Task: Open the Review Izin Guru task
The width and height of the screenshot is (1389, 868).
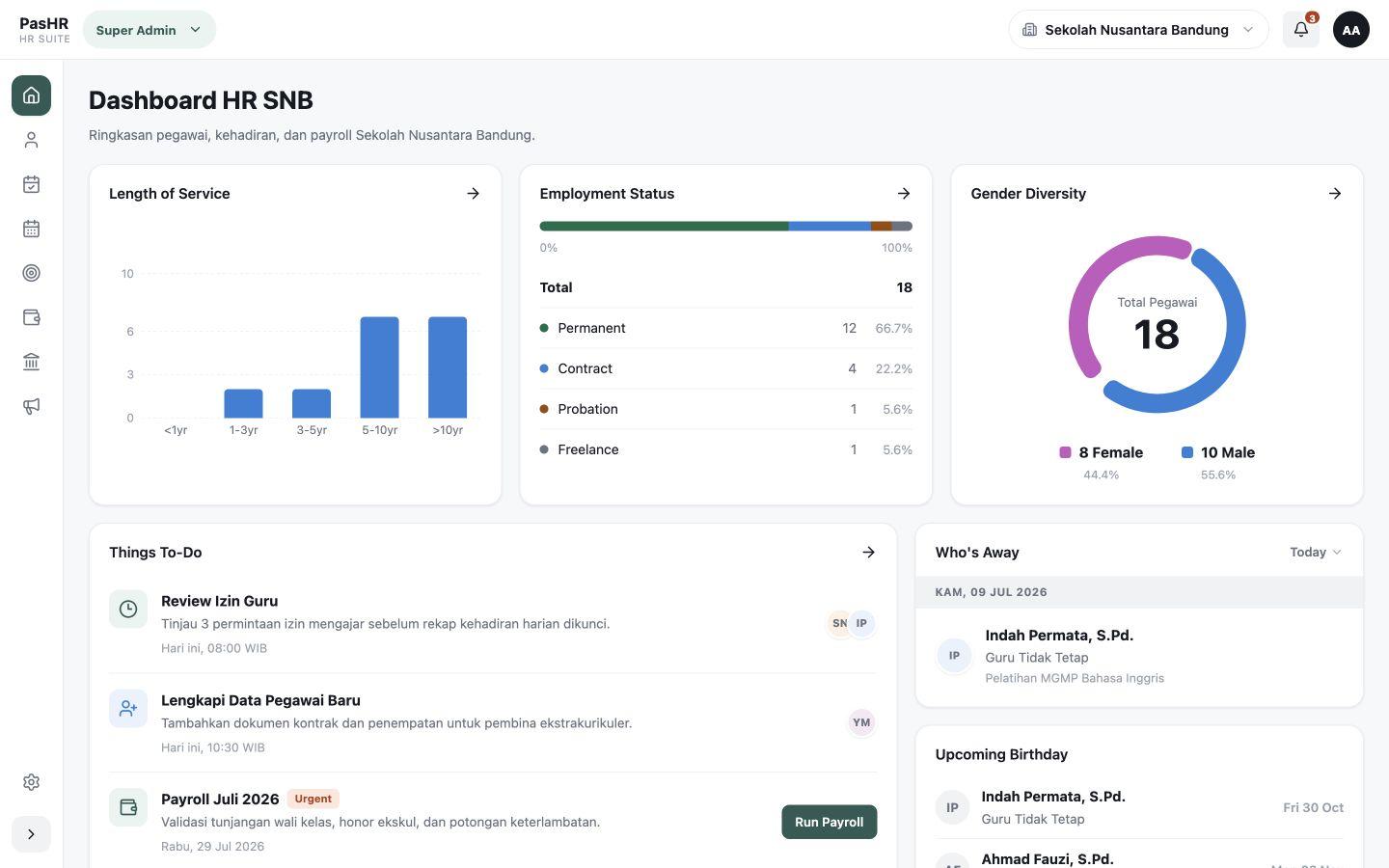Action: point(492,623)
